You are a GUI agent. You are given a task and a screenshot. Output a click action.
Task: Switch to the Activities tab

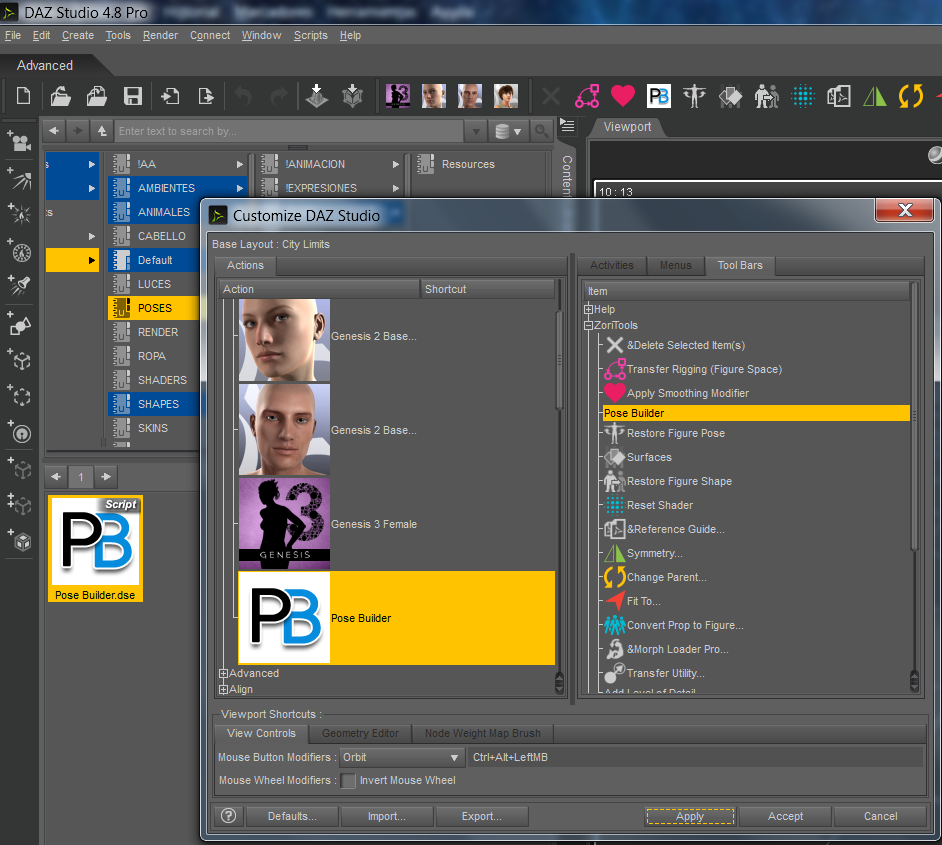[x=612, y=265]
